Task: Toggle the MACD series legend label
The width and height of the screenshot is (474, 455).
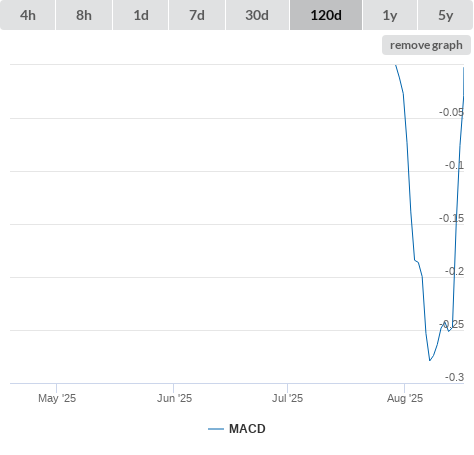Action: (x=247, y=429)
